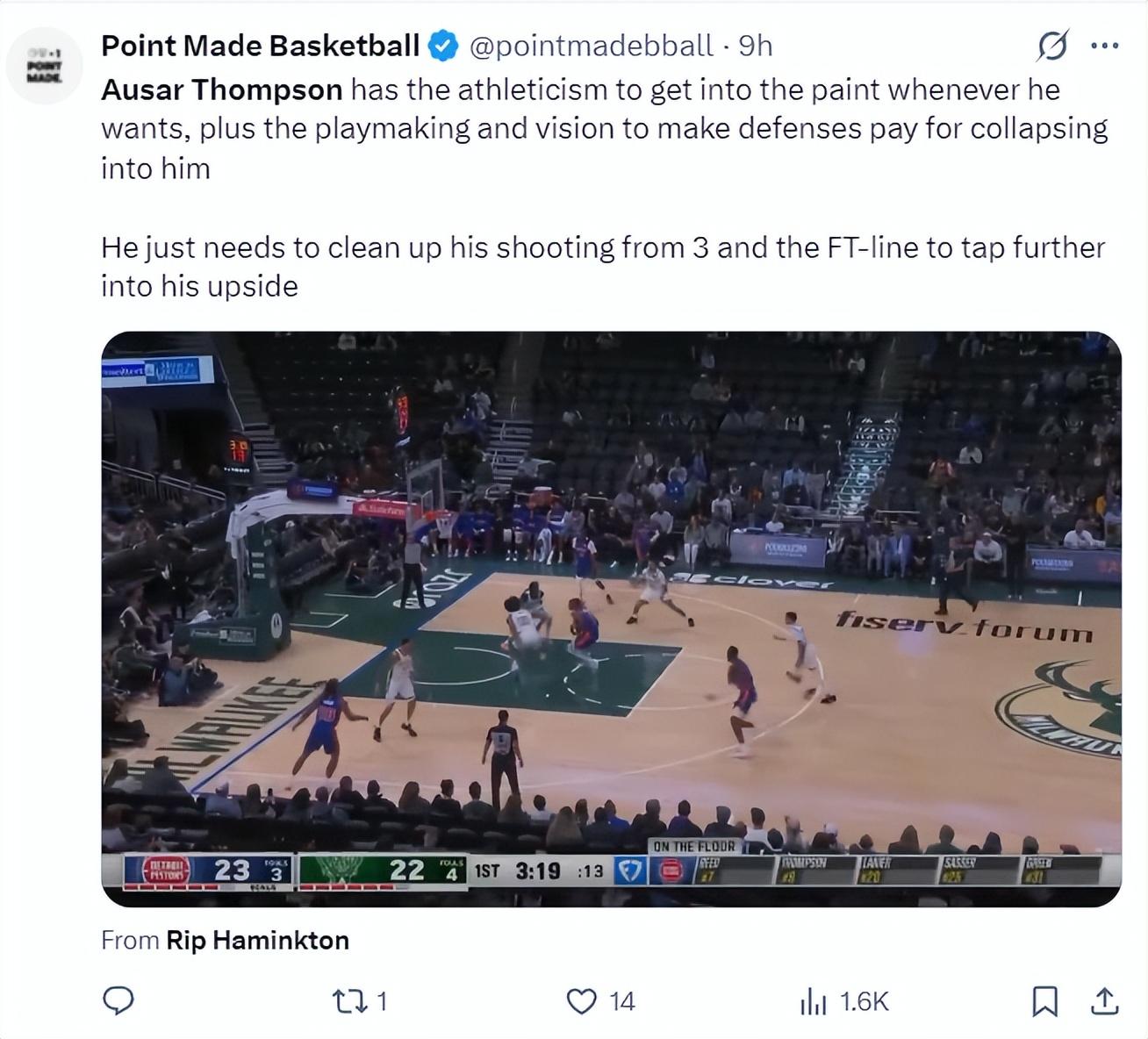Click the 9h timestamp to open post

756,46
